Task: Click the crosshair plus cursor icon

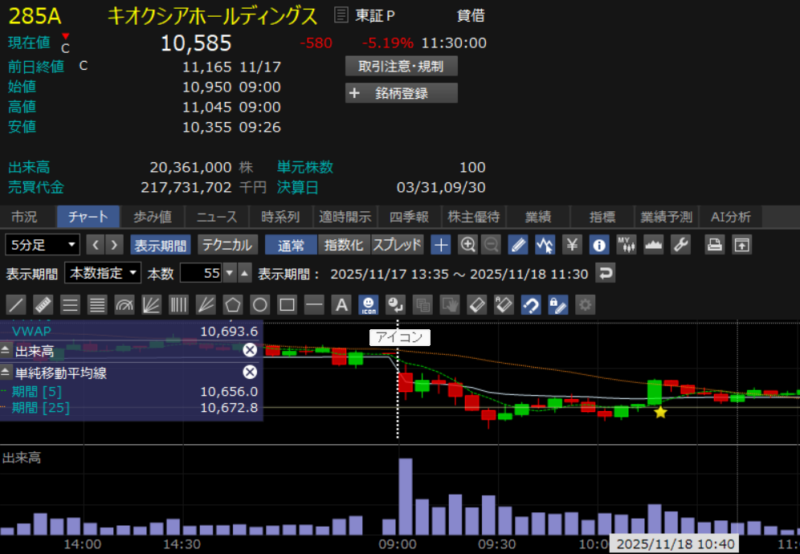Action: point(441,245)
